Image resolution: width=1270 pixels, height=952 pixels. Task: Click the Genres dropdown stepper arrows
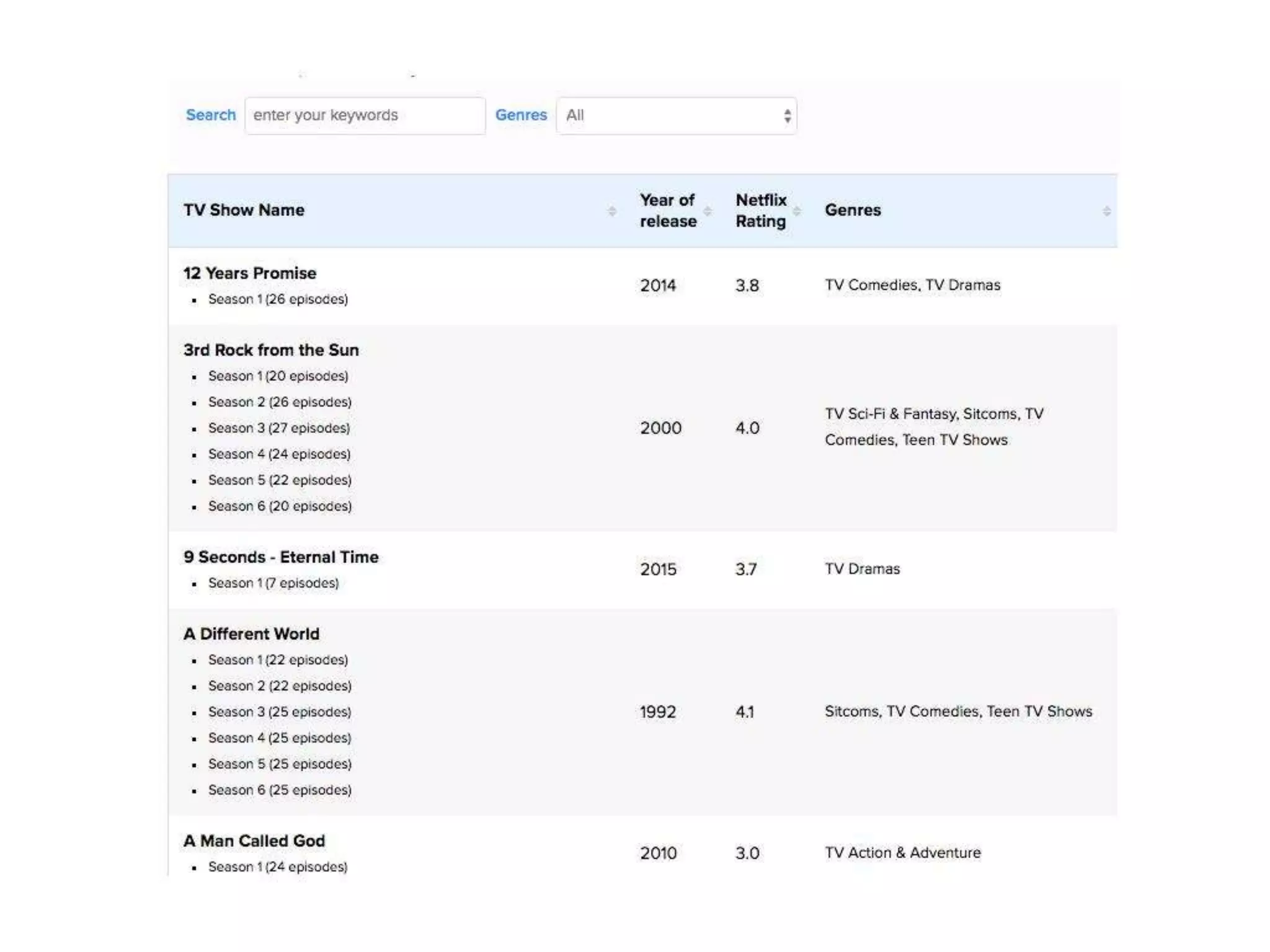(x=787, y=116)
